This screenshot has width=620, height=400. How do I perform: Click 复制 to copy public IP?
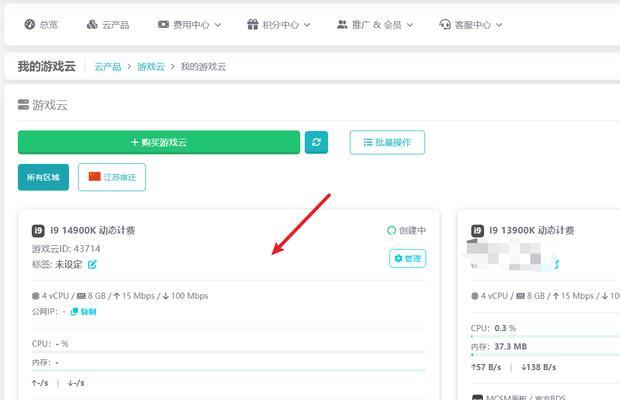(x=83, y=312)
